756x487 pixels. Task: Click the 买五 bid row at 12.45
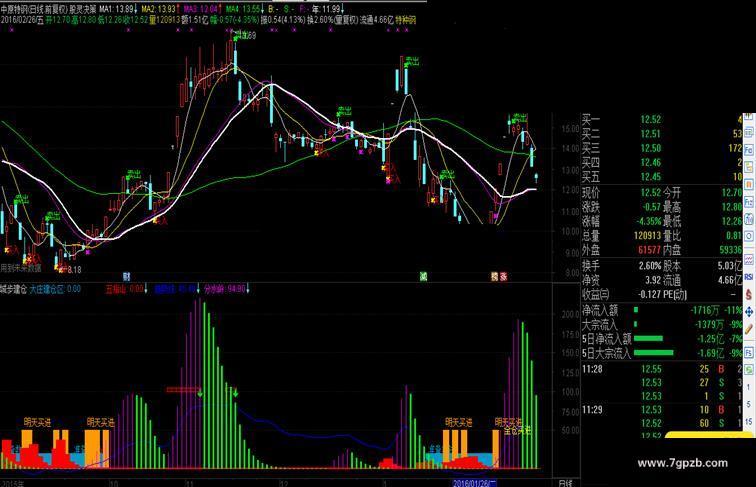pos(662,176)
